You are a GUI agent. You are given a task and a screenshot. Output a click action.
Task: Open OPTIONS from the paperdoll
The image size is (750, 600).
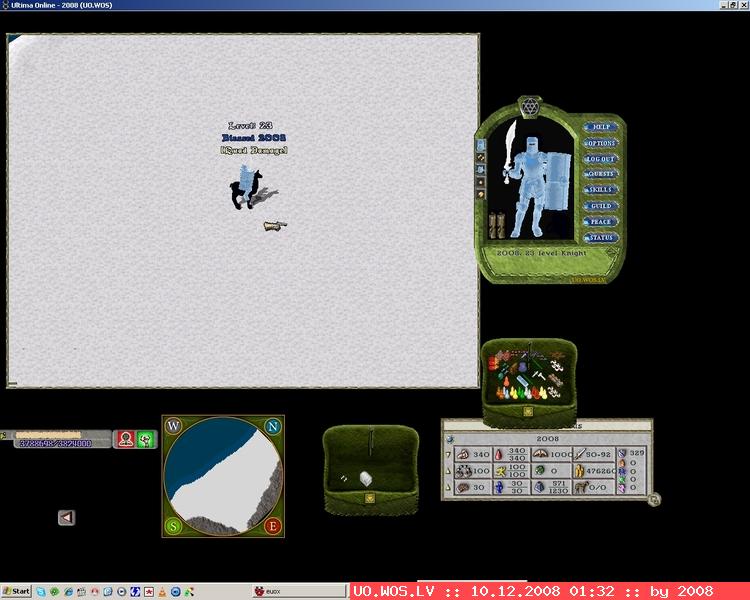tap(601, 143)
